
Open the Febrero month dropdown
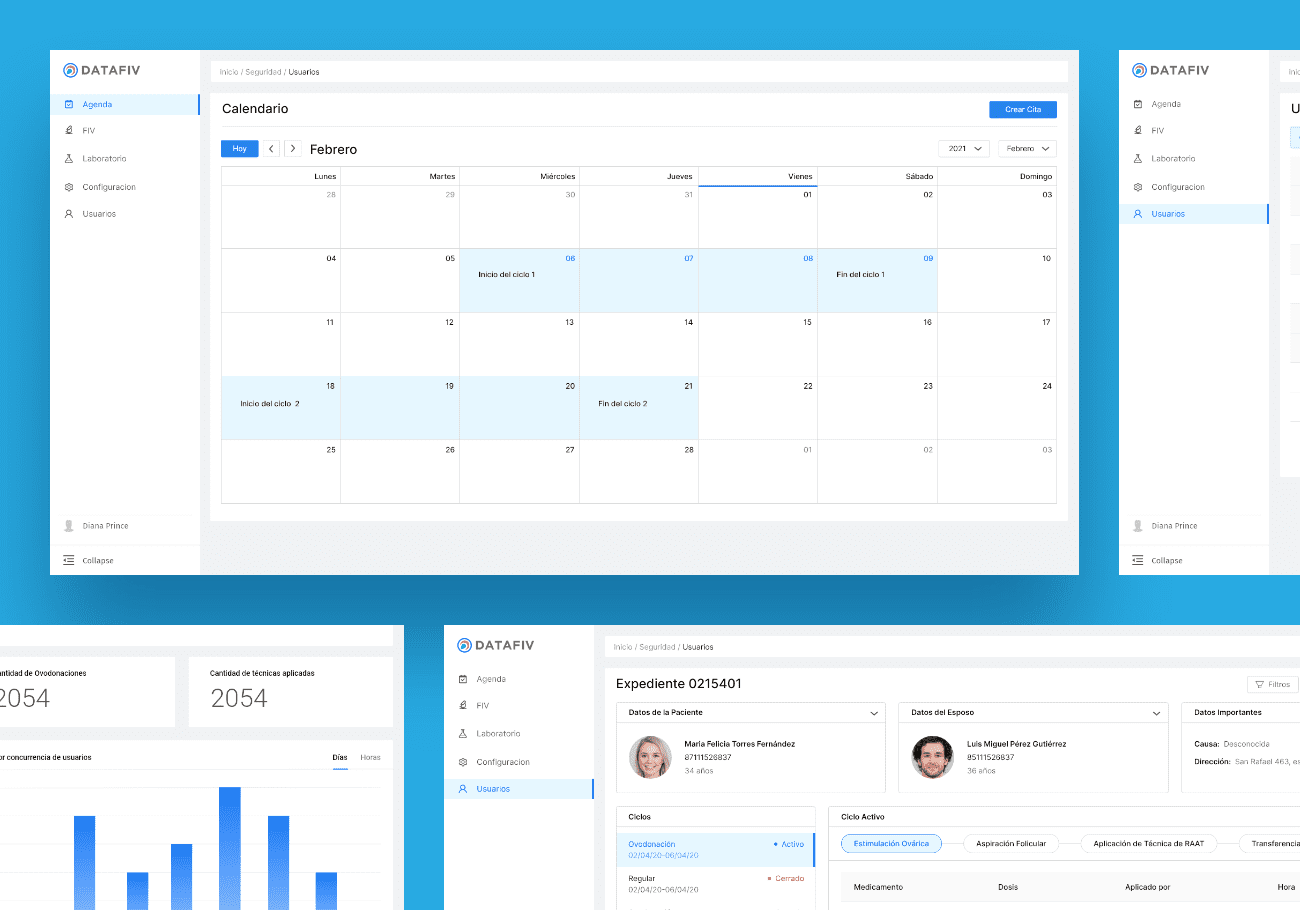[1027, 149]
